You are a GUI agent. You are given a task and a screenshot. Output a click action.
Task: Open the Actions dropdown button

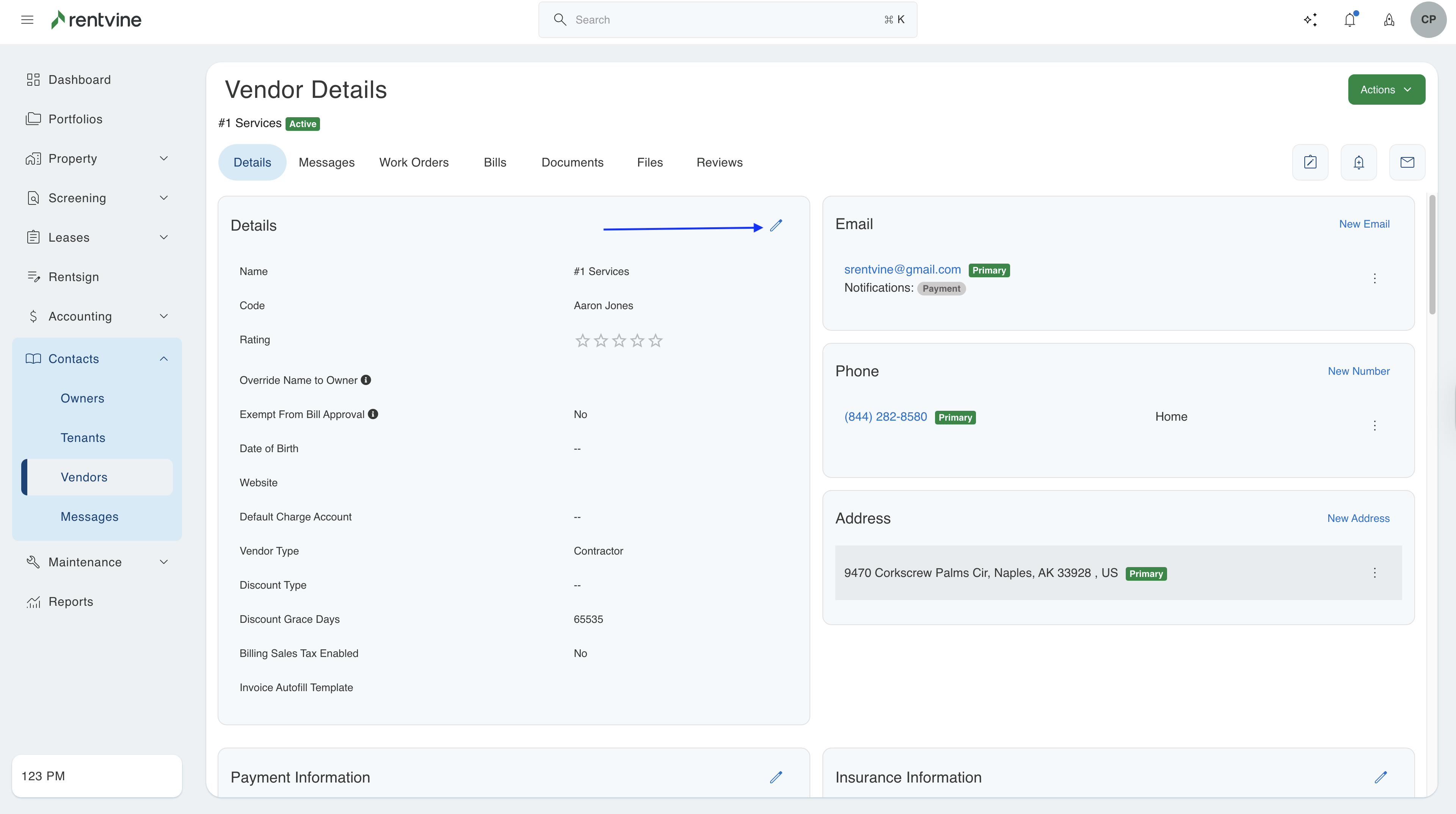1386,90
